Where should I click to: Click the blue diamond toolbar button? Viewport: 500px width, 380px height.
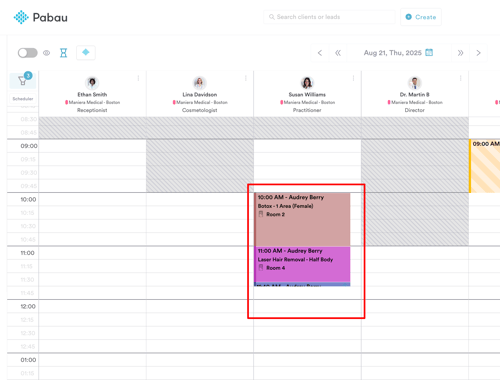[x=86, y=52]
